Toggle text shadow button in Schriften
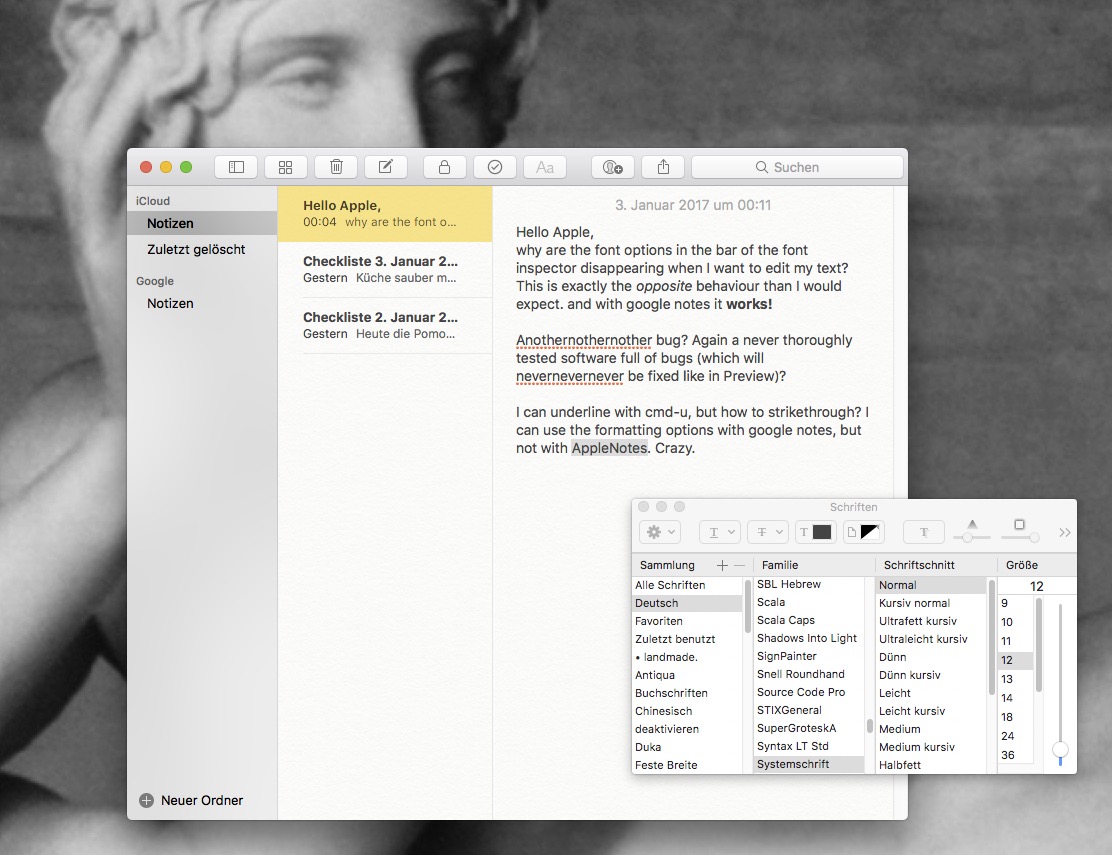 pyautogui.click(x=923, y=532)
